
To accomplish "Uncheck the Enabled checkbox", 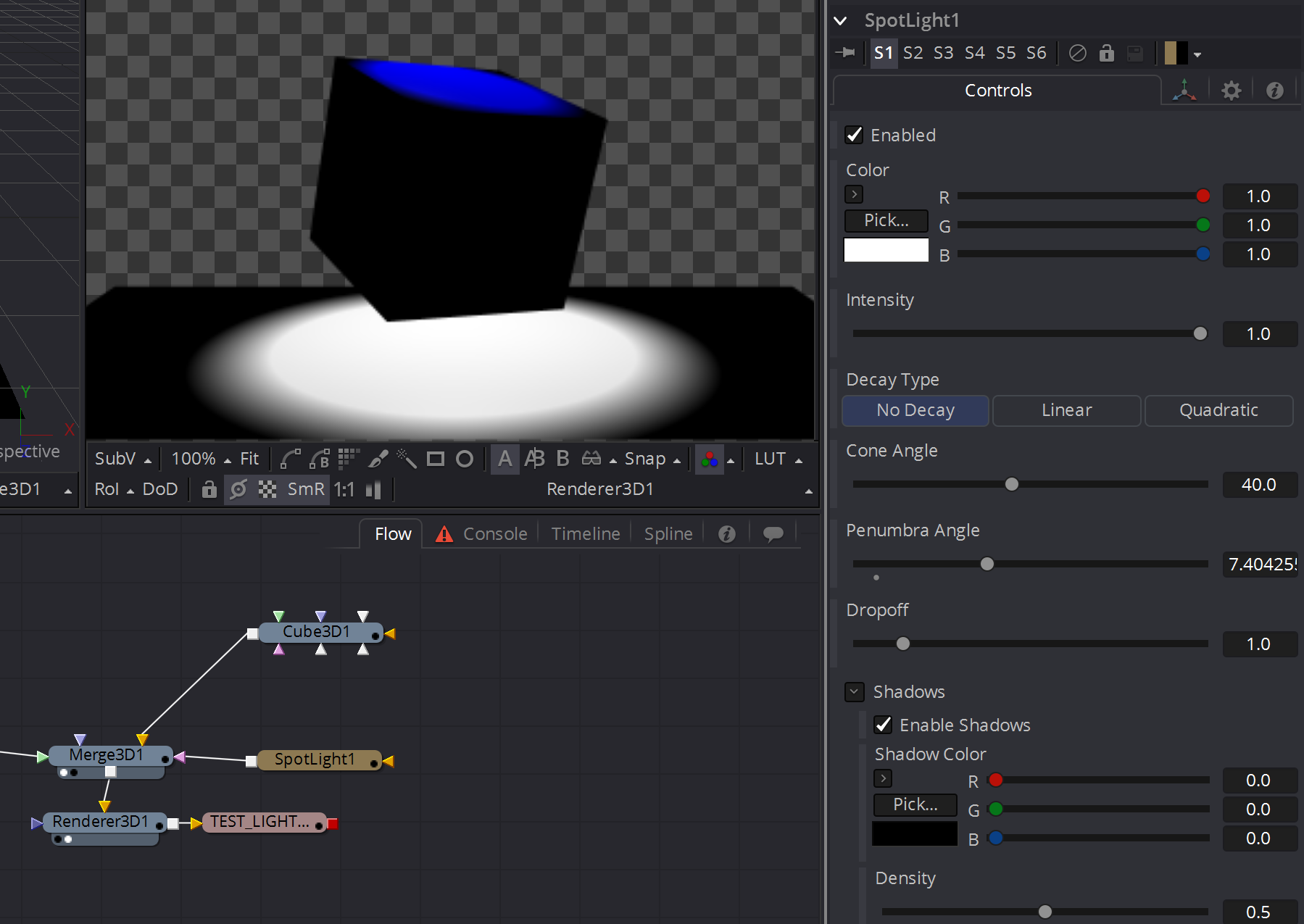I will click(x=855, y=135).
